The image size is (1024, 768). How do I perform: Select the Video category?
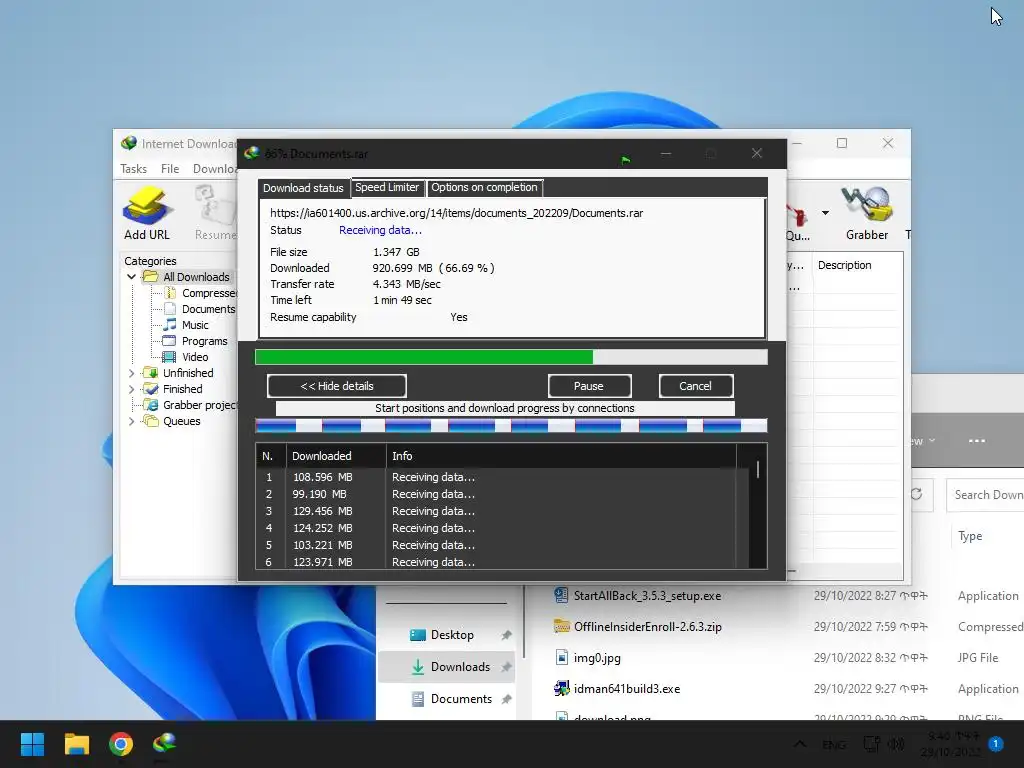pyautogui.click(x=195, y=357)
